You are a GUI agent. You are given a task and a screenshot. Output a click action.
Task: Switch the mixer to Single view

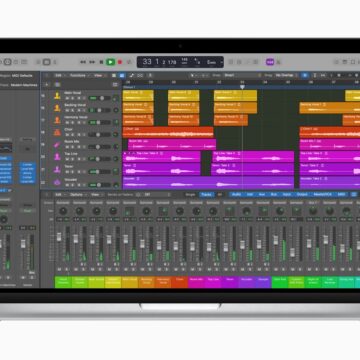[x=191, y=194]
